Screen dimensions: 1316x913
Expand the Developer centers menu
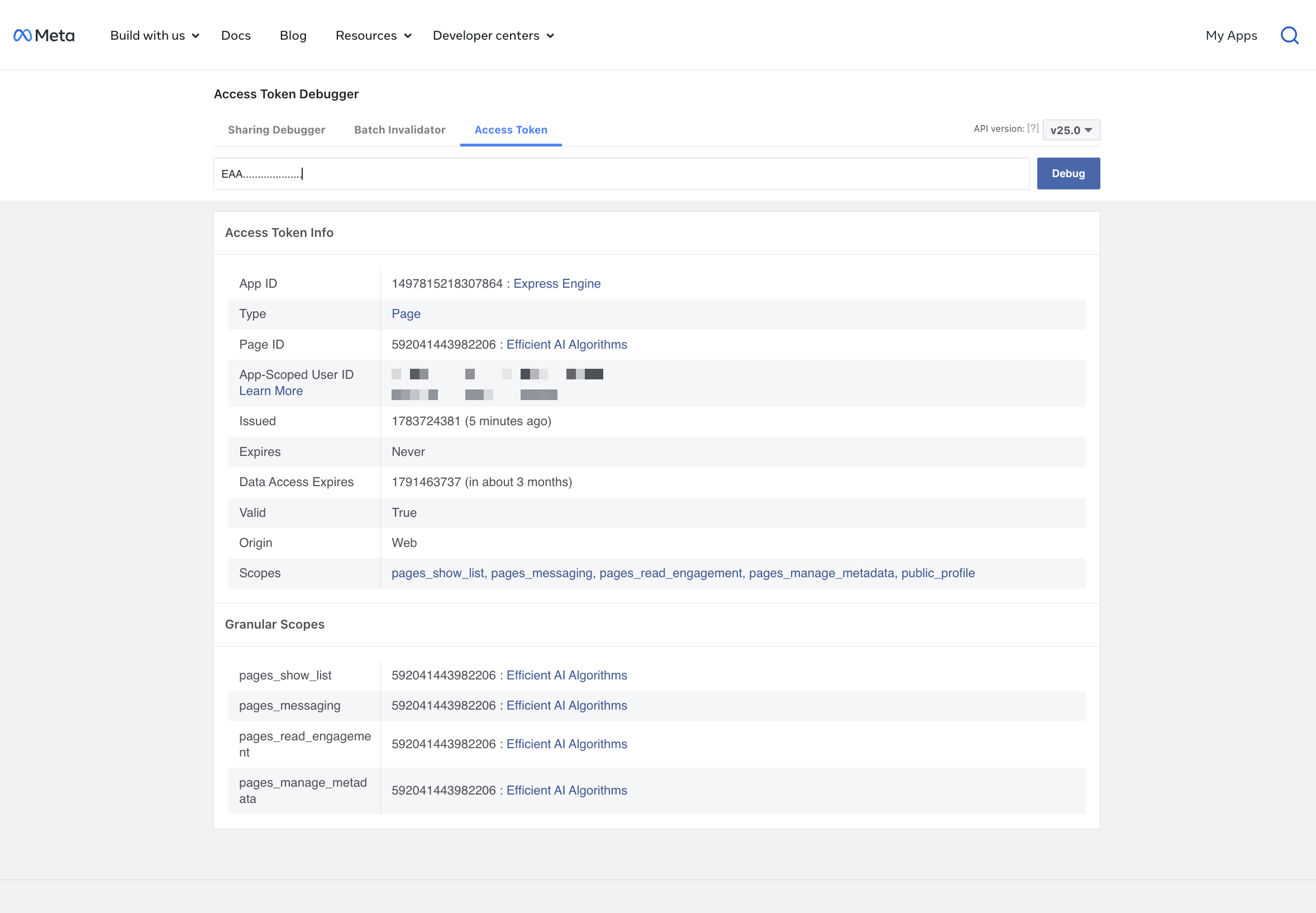[x=493, y=35]
